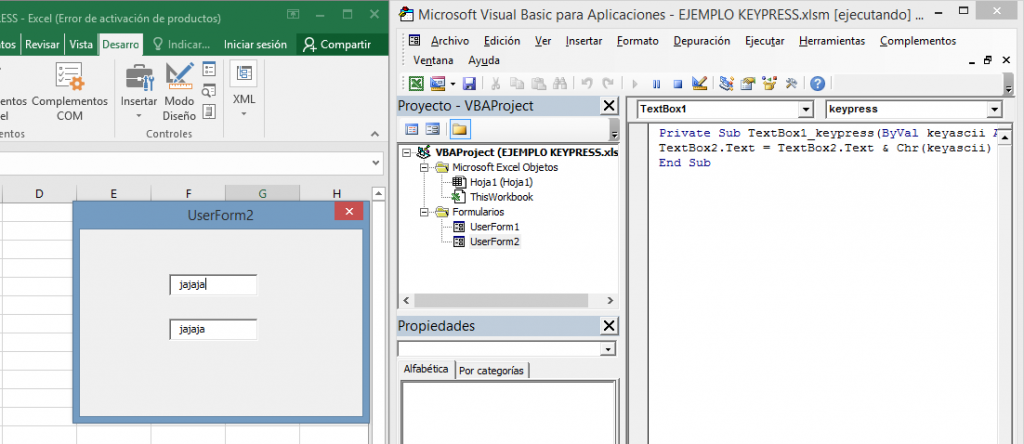Open the Depuración menu
This screenshot has width=1024, height=444.
[x=702, y=40]
